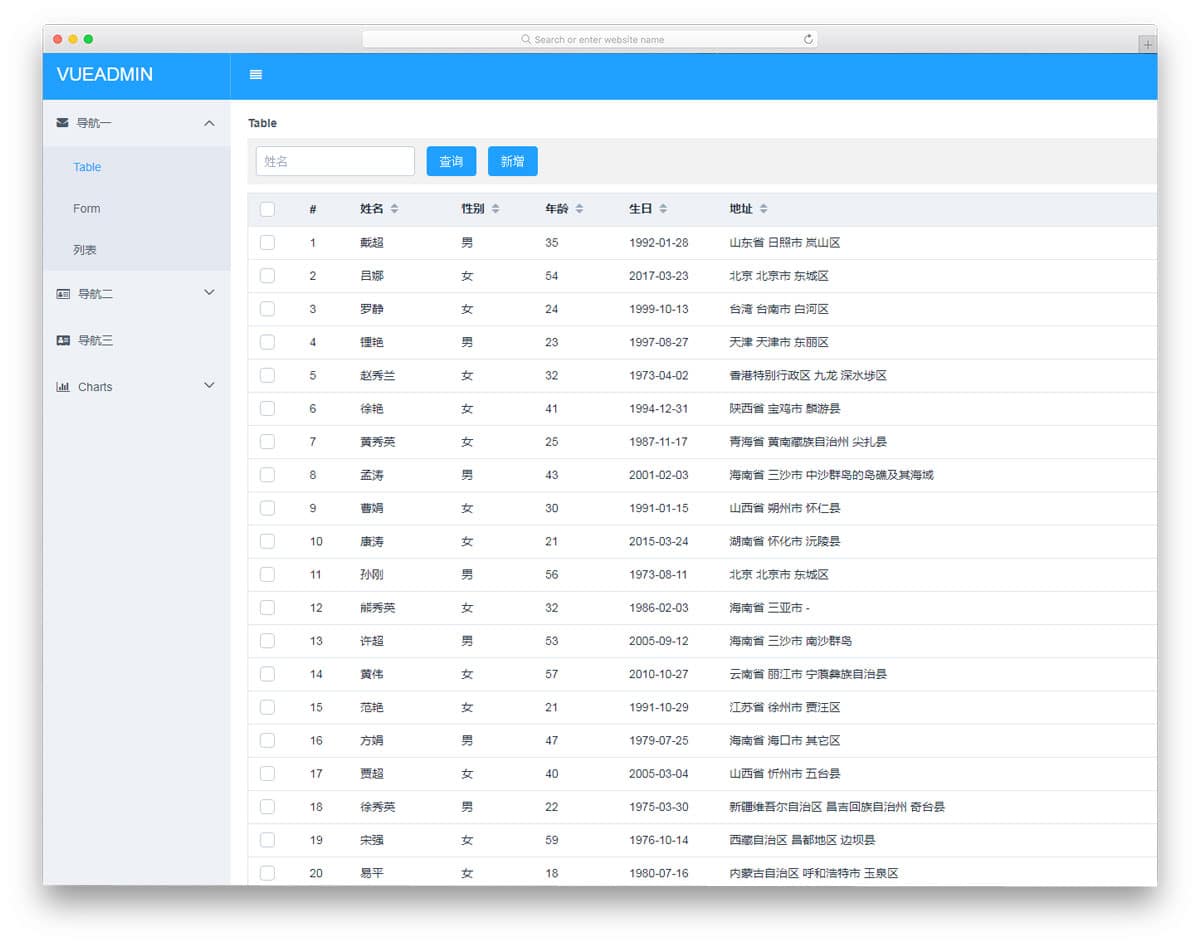Image resolution: width=1200 pixels, height=946 pixels.
Task: Check the checkbox for row 1 (戴超)
Action: 267,242
